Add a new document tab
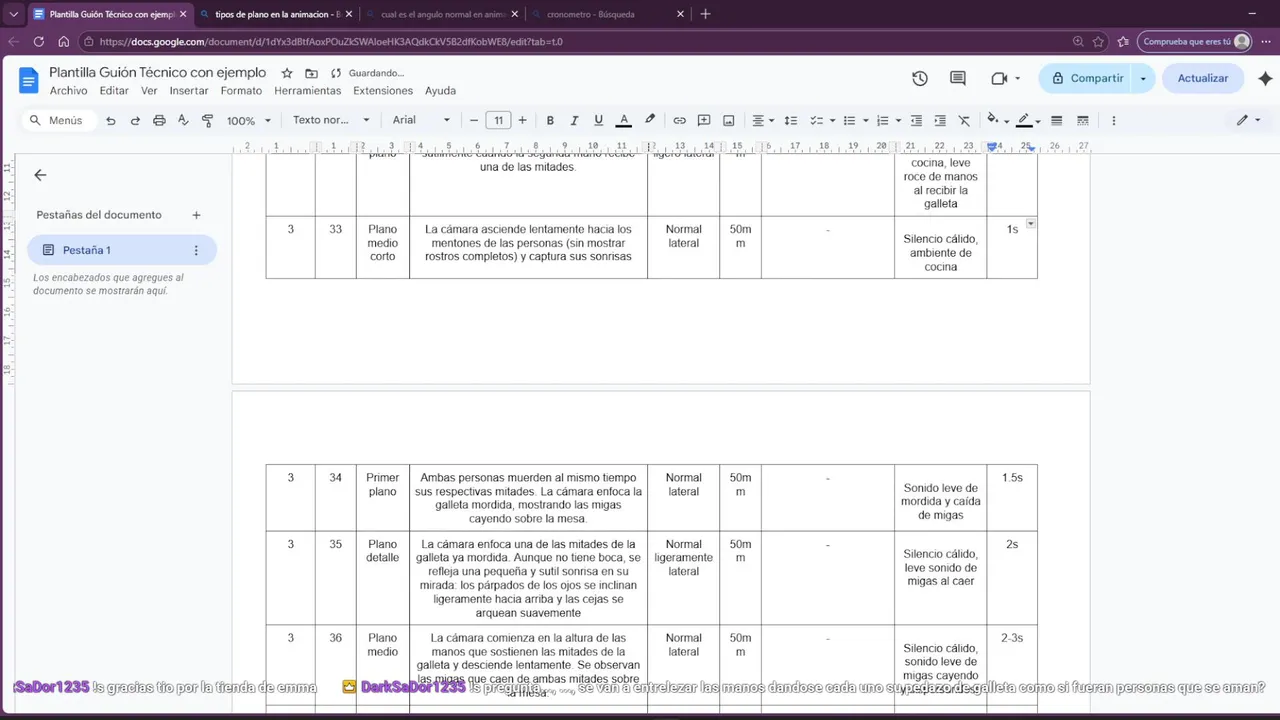Viewport: 1280px width, 720px height. [196, 215]
